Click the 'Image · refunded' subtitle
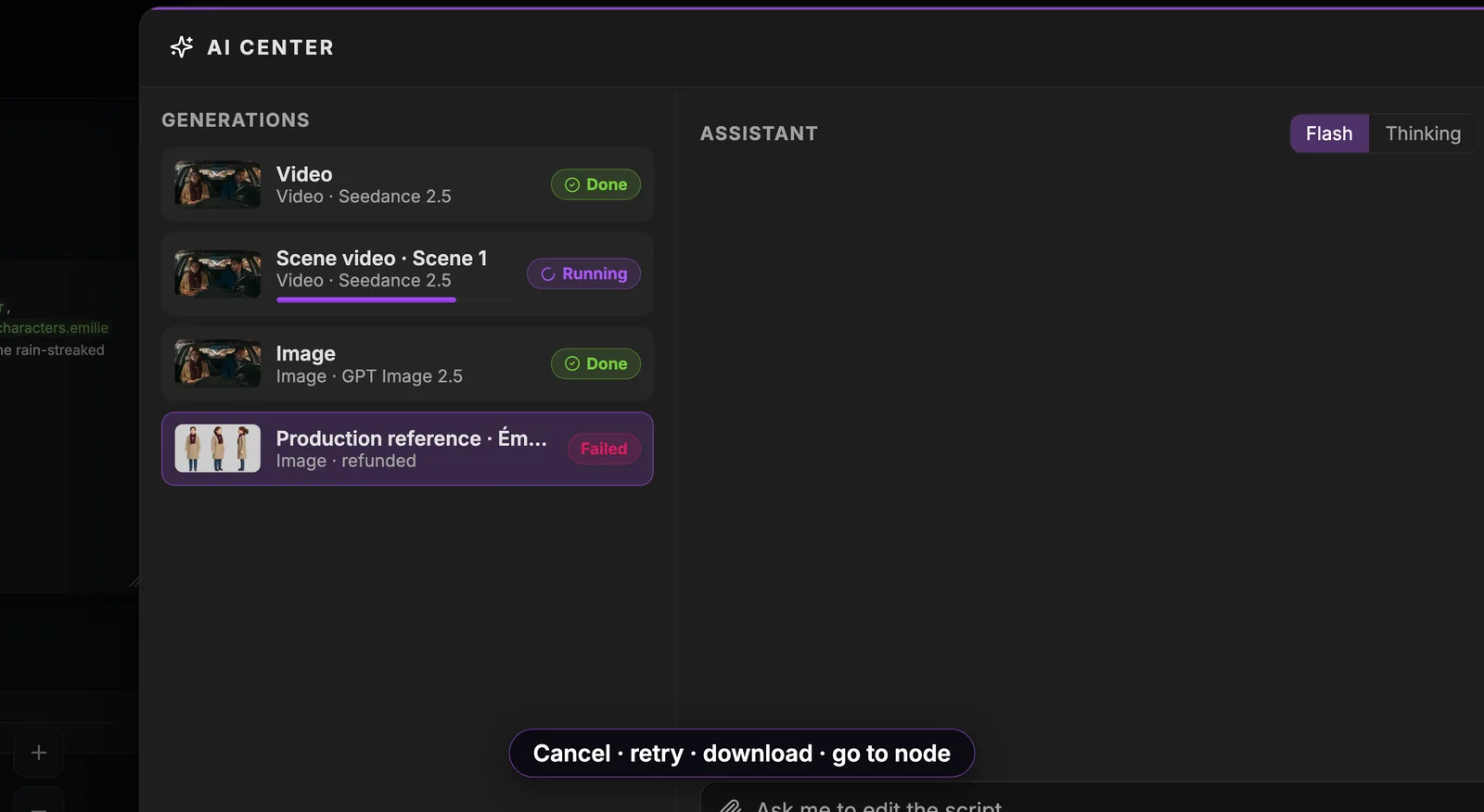Viewport: 1484px width, 812px height. pyautogui.click(x=346, y=461)
